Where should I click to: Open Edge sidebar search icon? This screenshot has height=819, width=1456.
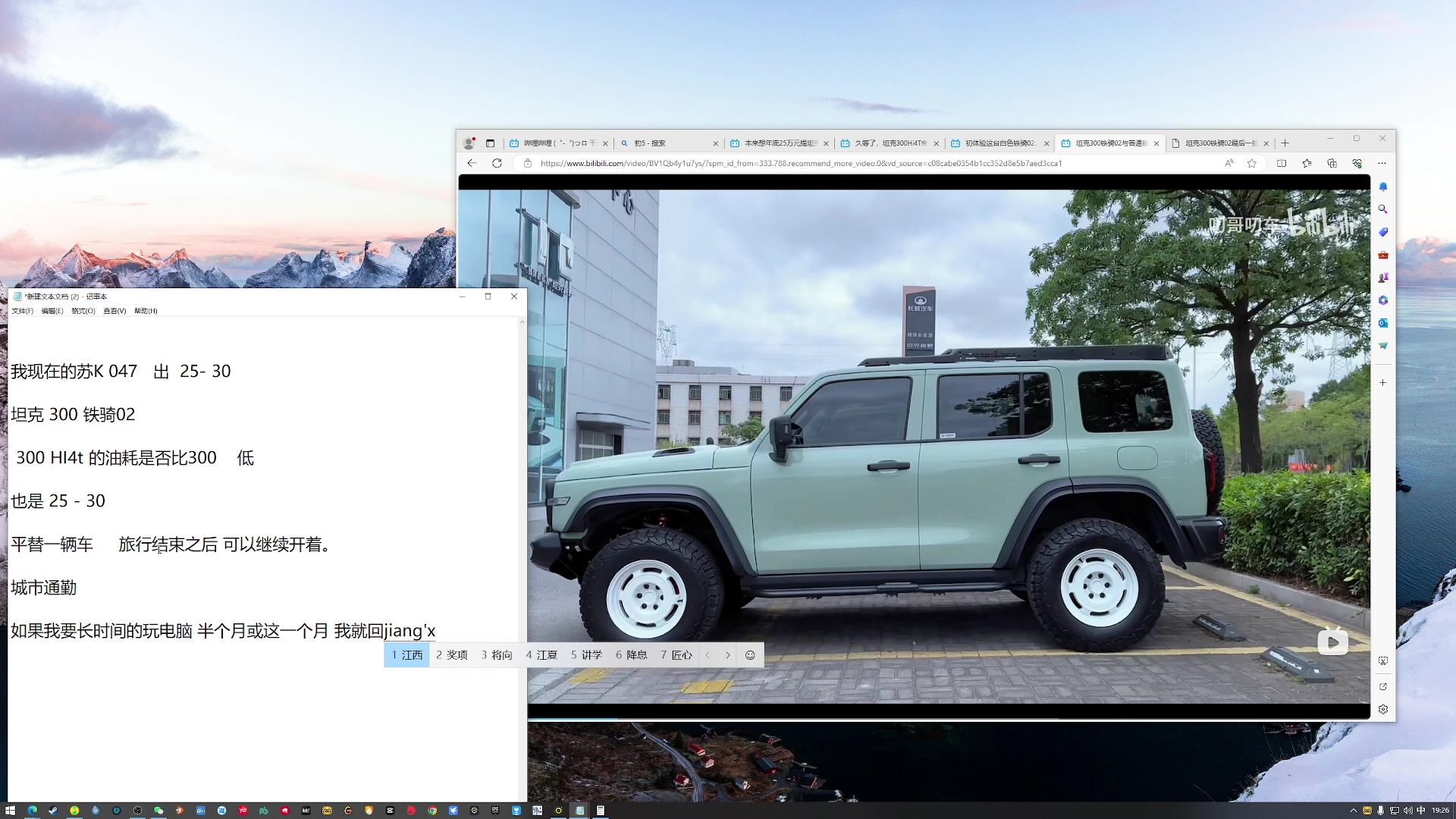pos(1382,209)
